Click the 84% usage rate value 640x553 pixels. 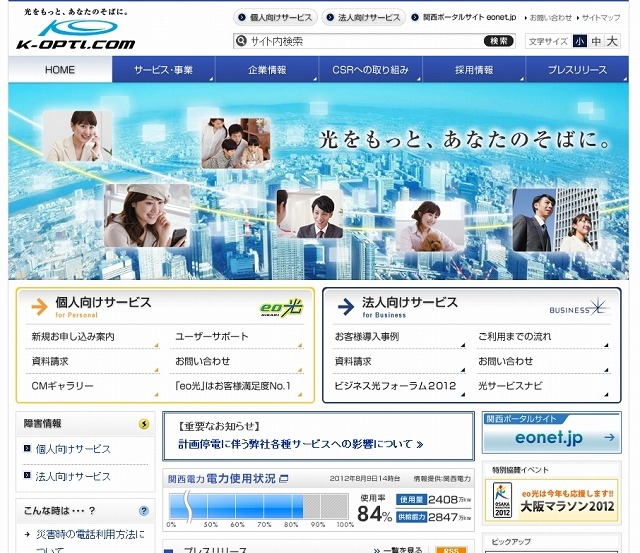[374, 514]
